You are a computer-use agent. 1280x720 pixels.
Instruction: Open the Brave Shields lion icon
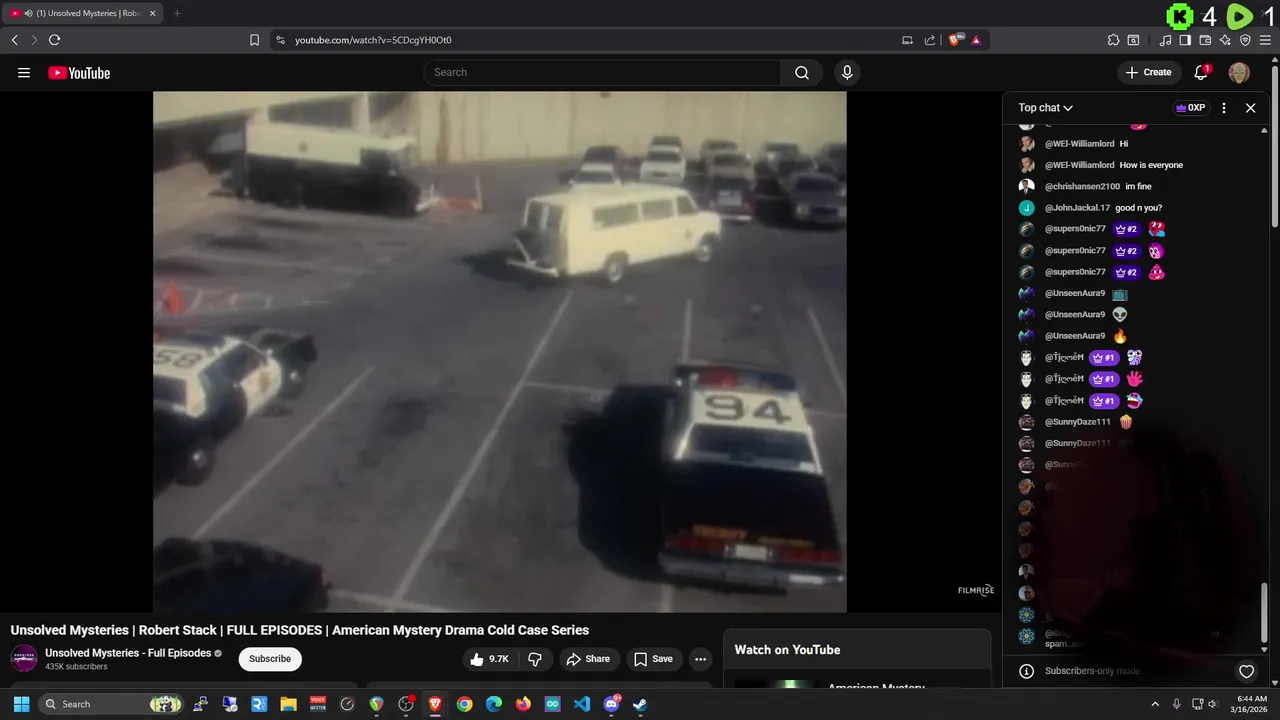coord(955,40)
